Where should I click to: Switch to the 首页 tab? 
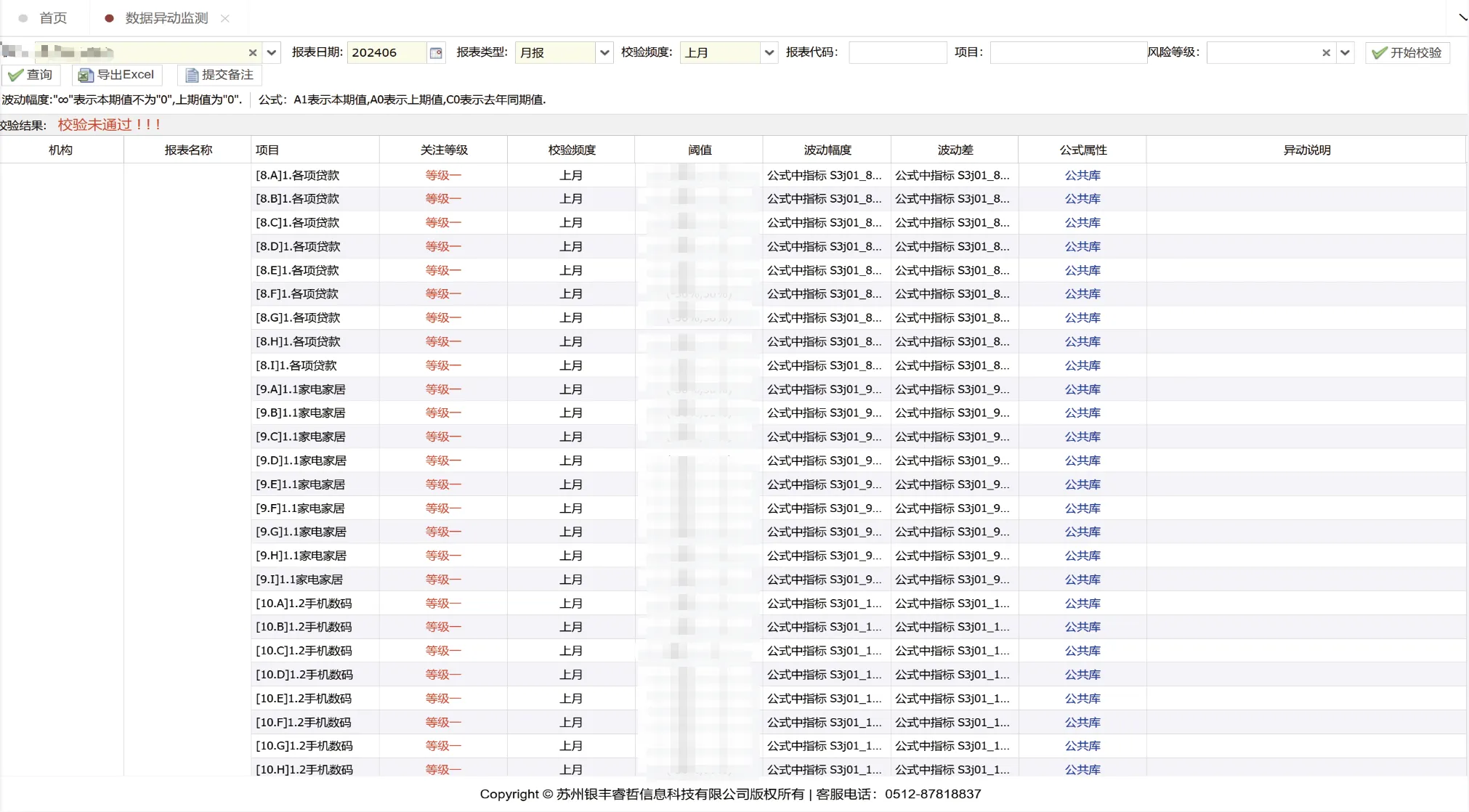pos(52,18)
